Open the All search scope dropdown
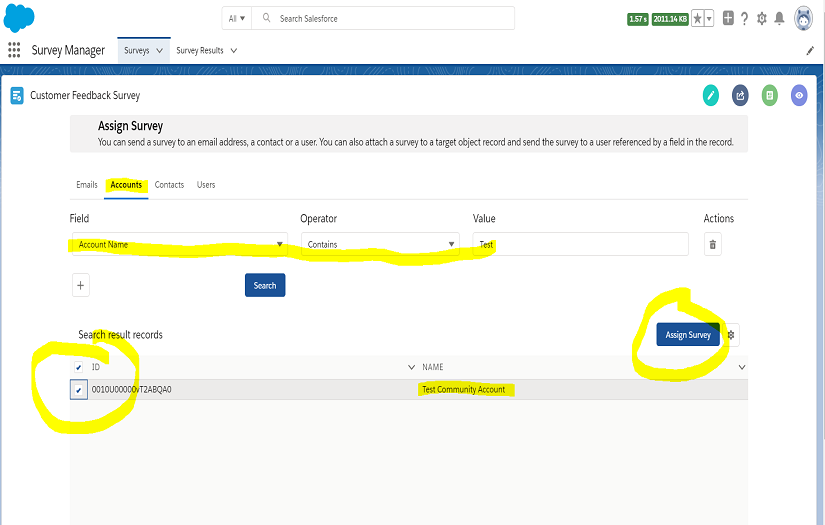 (x=237, y=18)
